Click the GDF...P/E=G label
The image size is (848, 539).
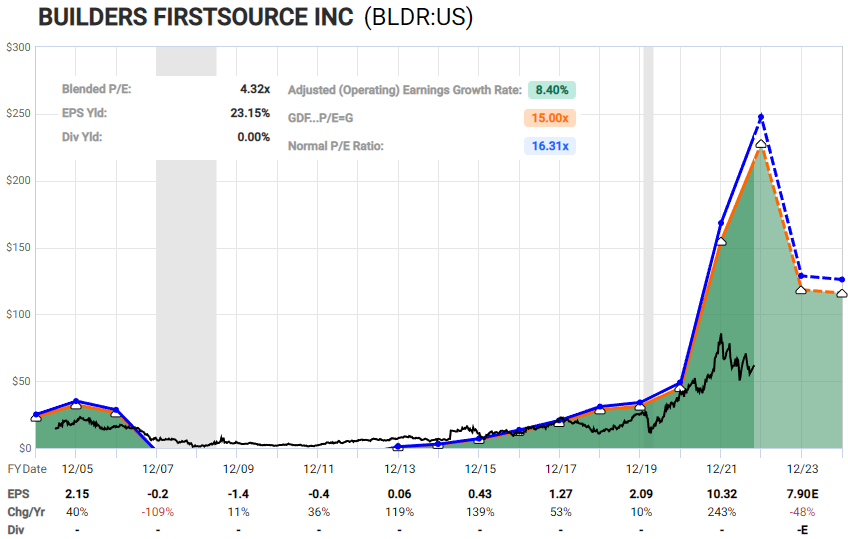tap(321, 118)
